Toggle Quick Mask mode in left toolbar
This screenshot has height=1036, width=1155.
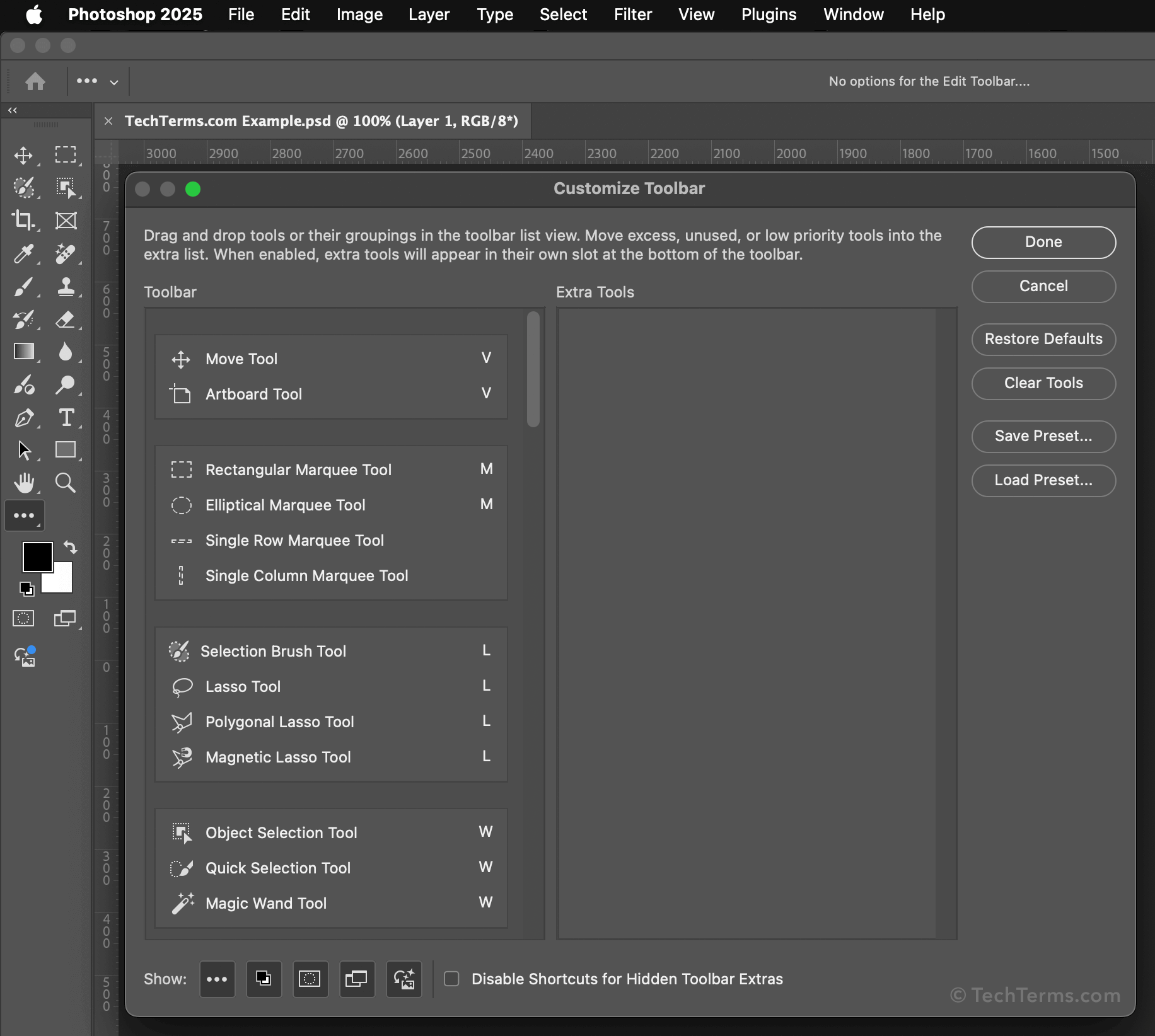tap(23, 619)
